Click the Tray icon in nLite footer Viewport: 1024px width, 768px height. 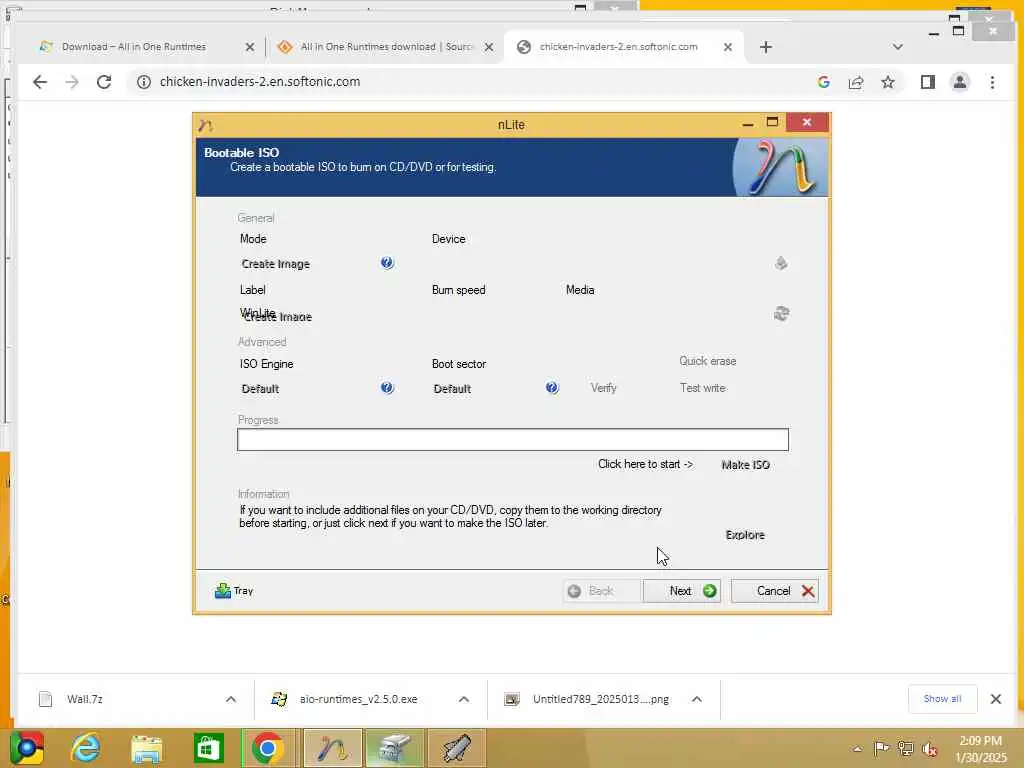[234, 590]
